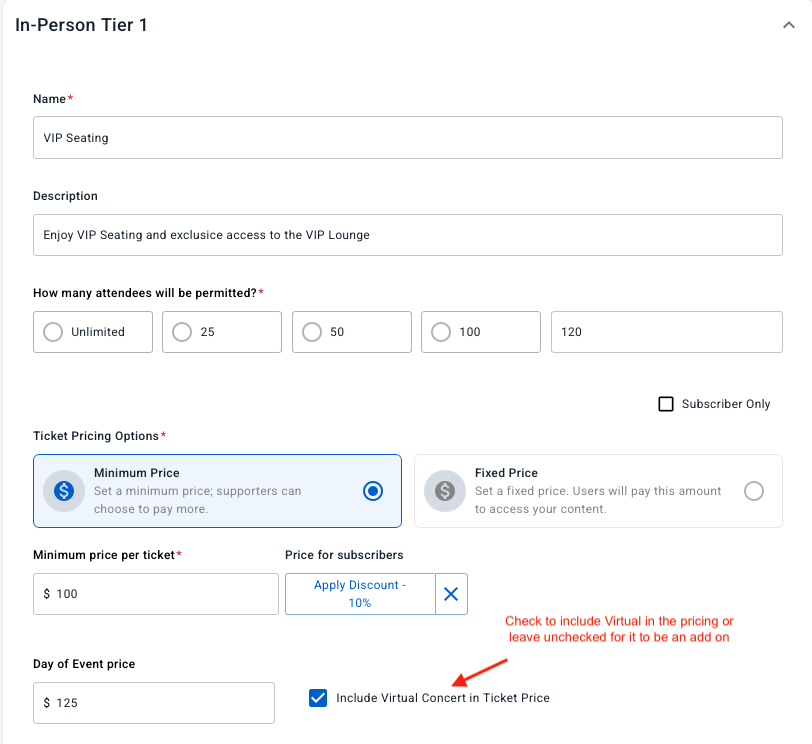Pick the 100 attendees radio option
812x744 pixels.
point(441,332)
